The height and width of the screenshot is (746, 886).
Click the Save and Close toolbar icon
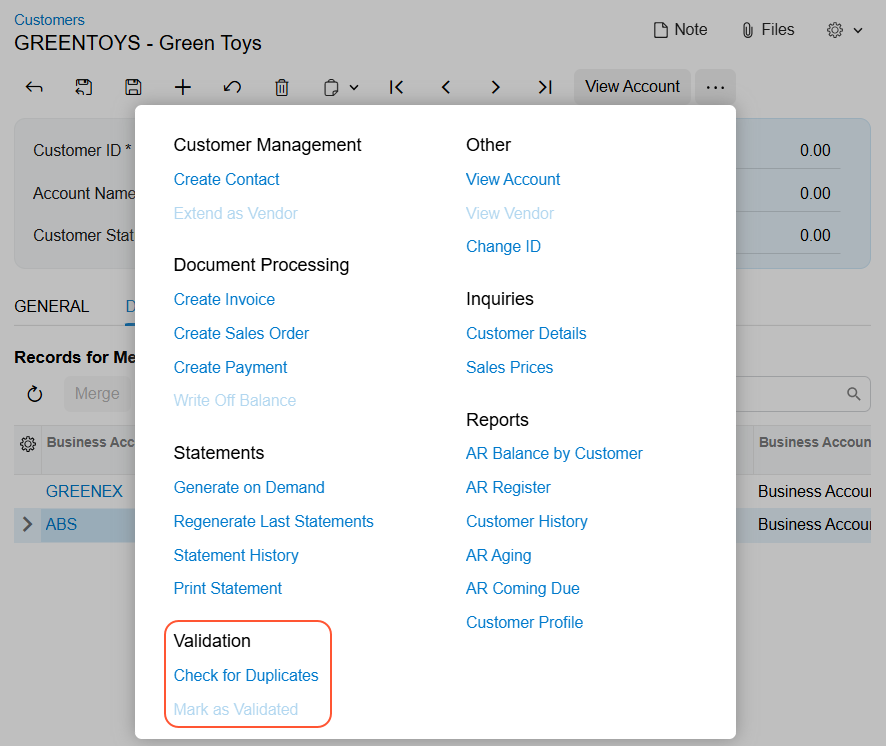click(x=84, y=87)
